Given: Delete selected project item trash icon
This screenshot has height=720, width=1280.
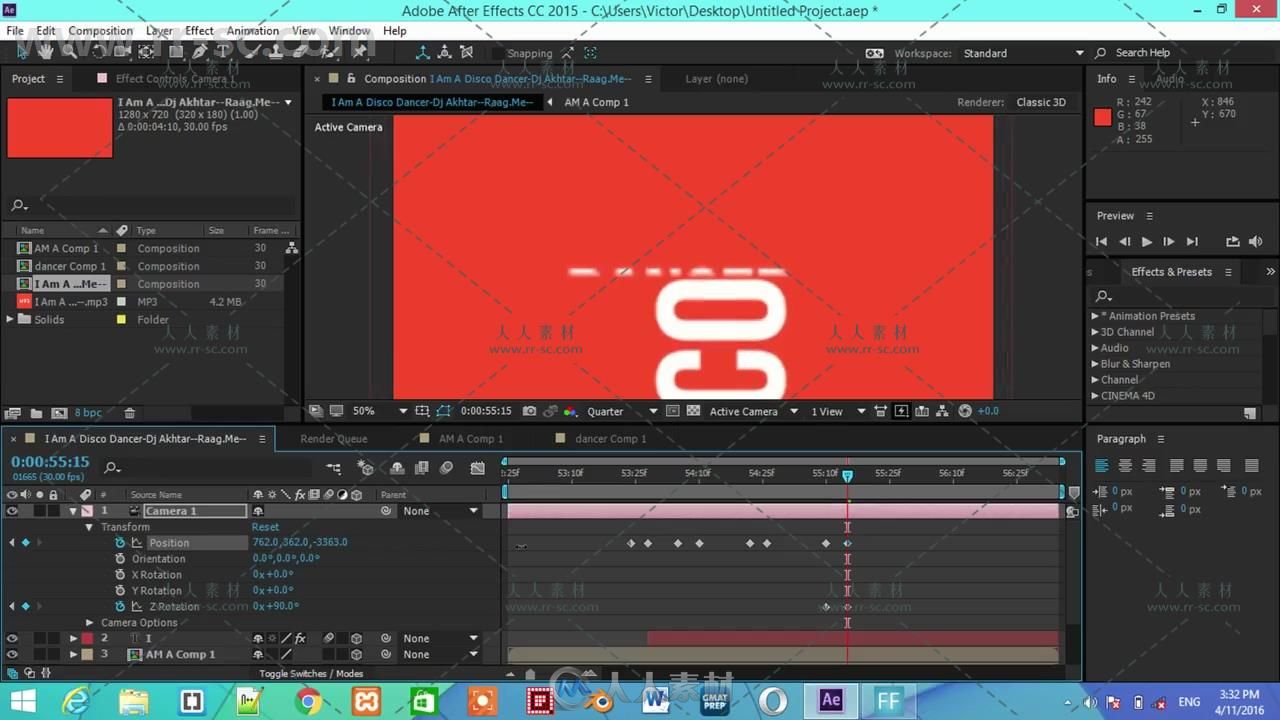Looking at the screenshot, I should click(x=129, y=413).
